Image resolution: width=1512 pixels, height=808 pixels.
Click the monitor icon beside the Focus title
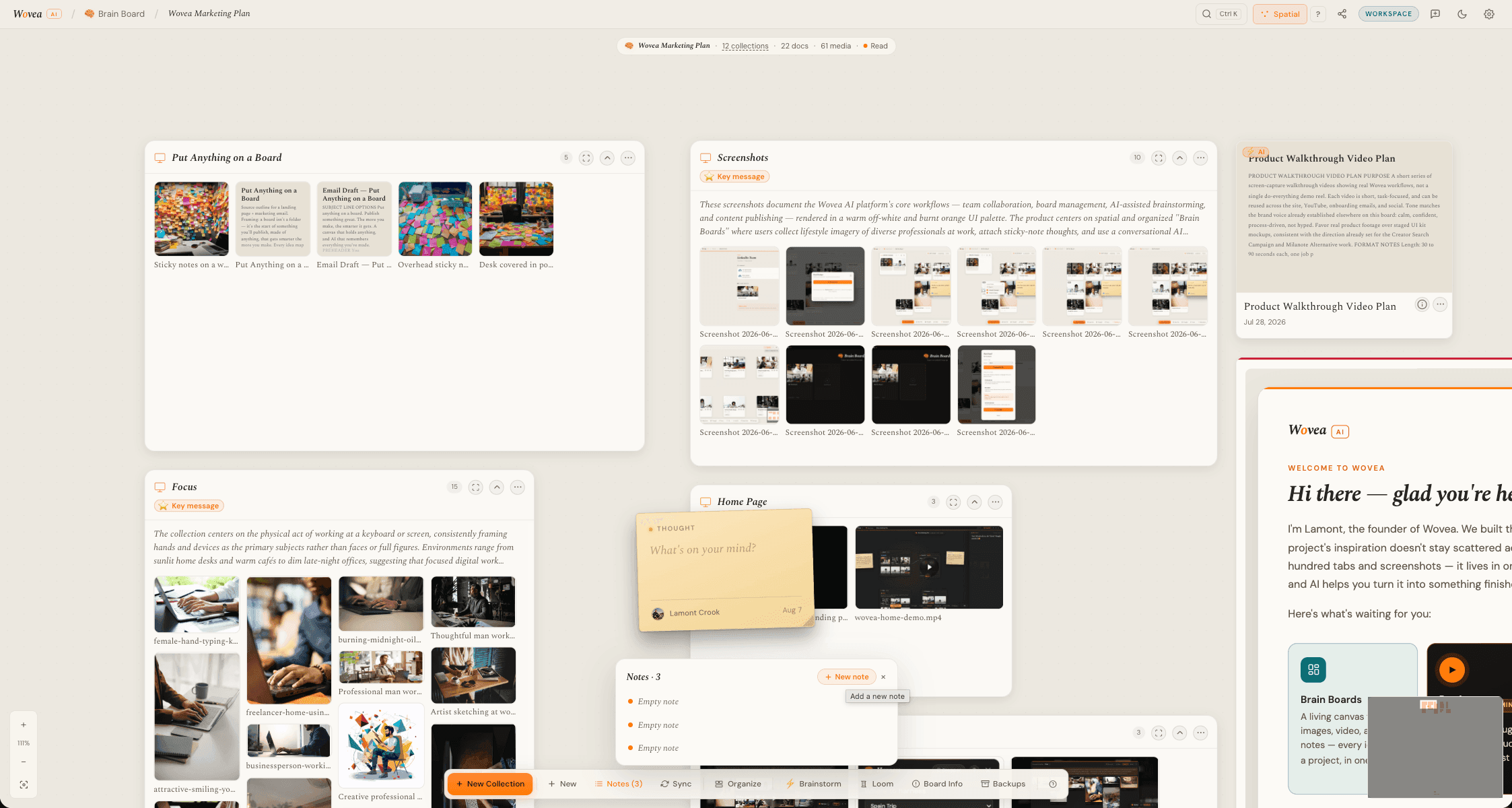tap(160, 487)
